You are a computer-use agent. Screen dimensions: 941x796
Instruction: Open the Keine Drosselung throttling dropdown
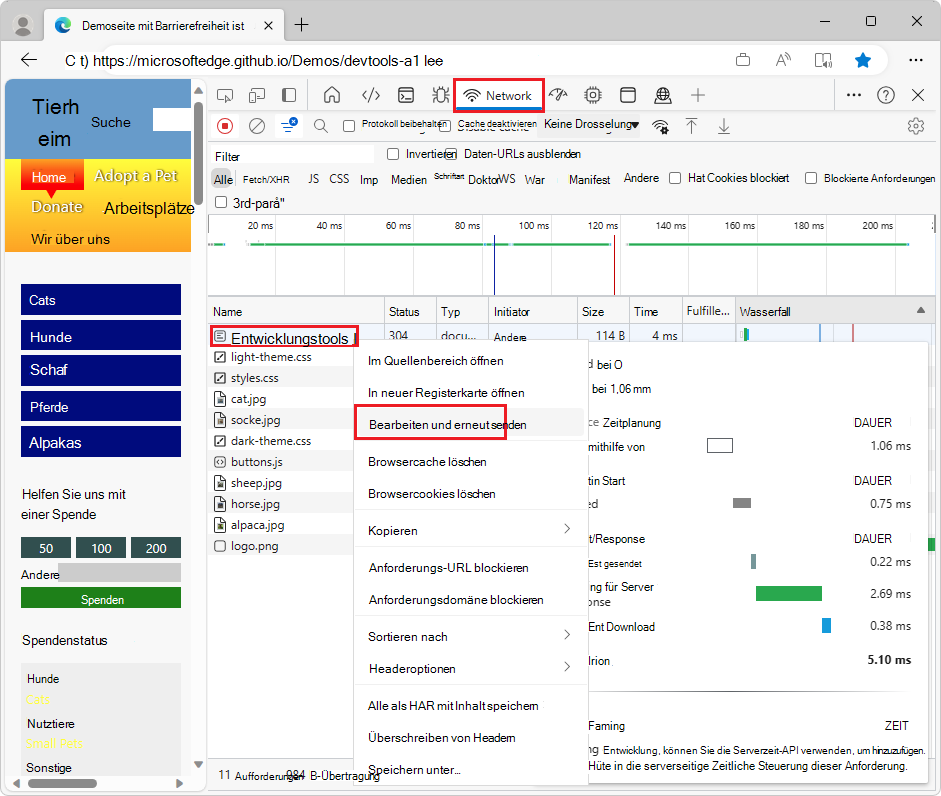[x=590, y=126]
